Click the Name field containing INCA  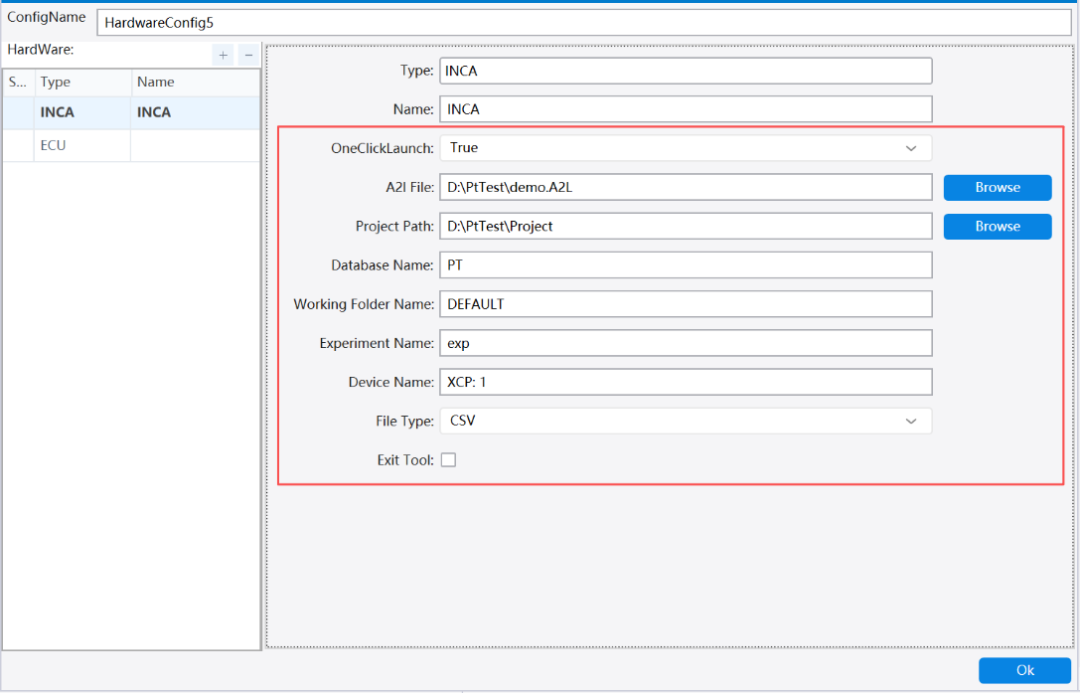pyautogui.click(x=686, y=110)
